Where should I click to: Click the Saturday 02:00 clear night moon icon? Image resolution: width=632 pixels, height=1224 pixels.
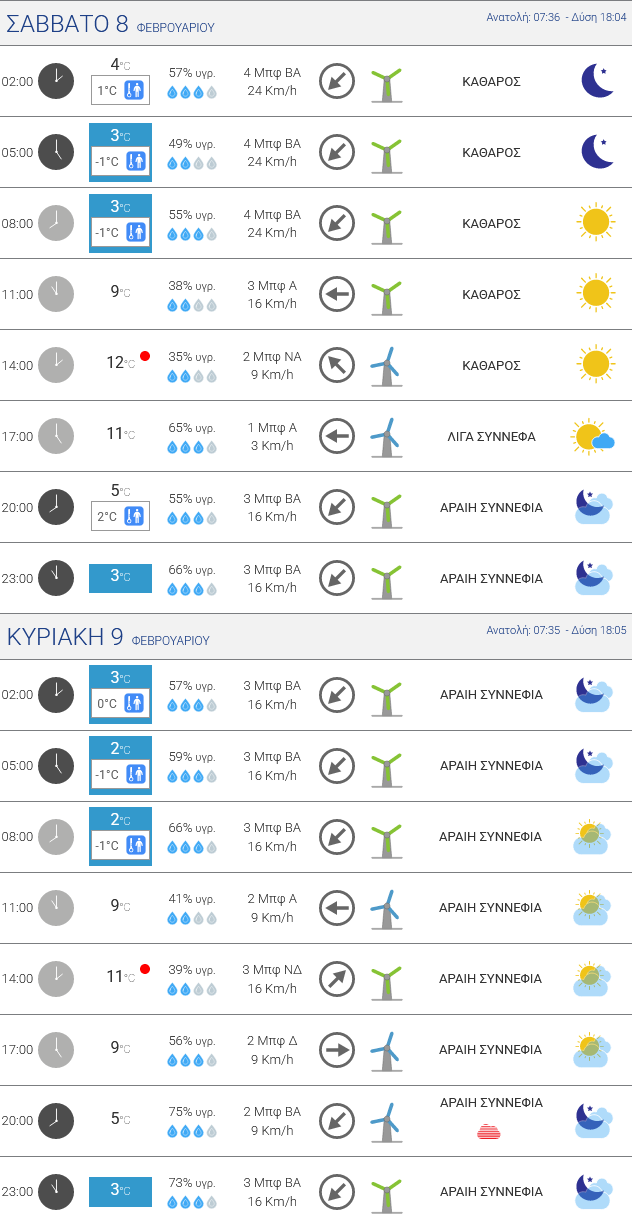(x=597, y=81)
